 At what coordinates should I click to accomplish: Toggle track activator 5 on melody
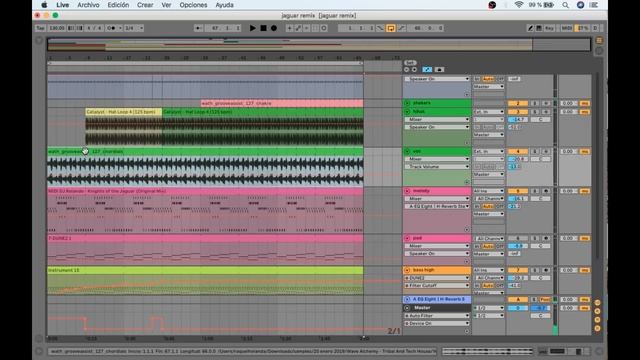(x=518, y=191)
